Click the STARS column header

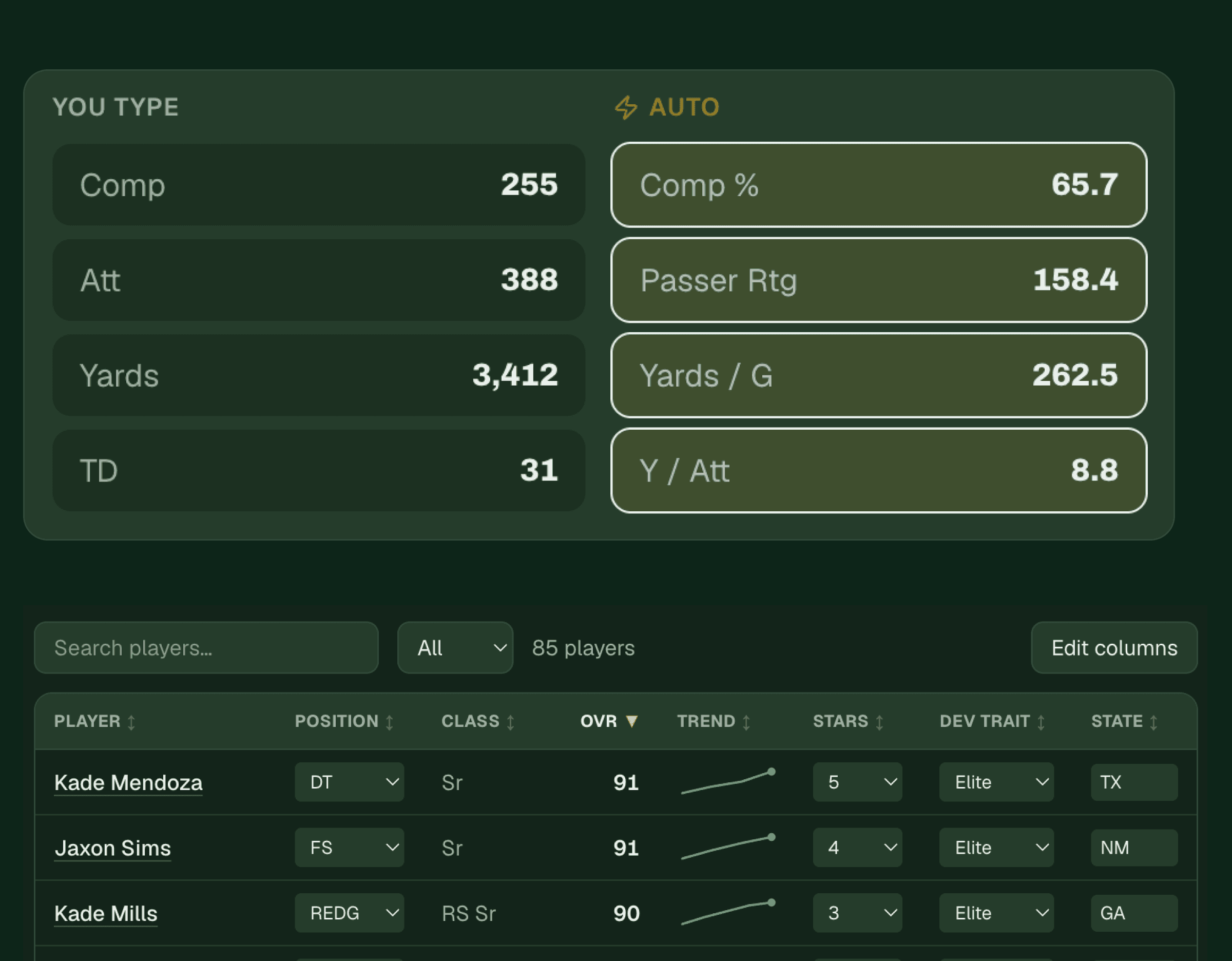coord(849,721)
